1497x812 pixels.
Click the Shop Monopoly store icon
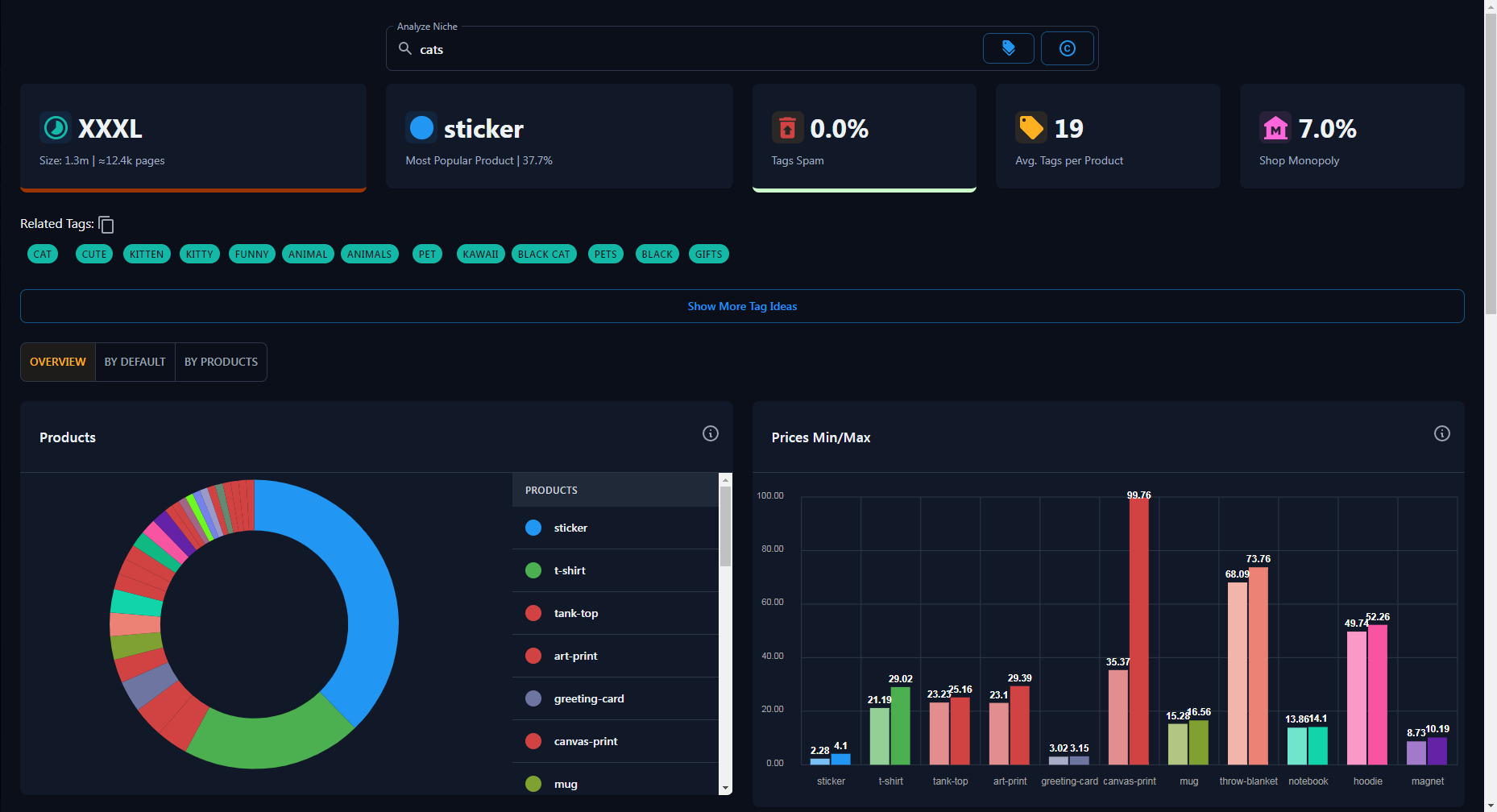click(x=1275, y=128)
